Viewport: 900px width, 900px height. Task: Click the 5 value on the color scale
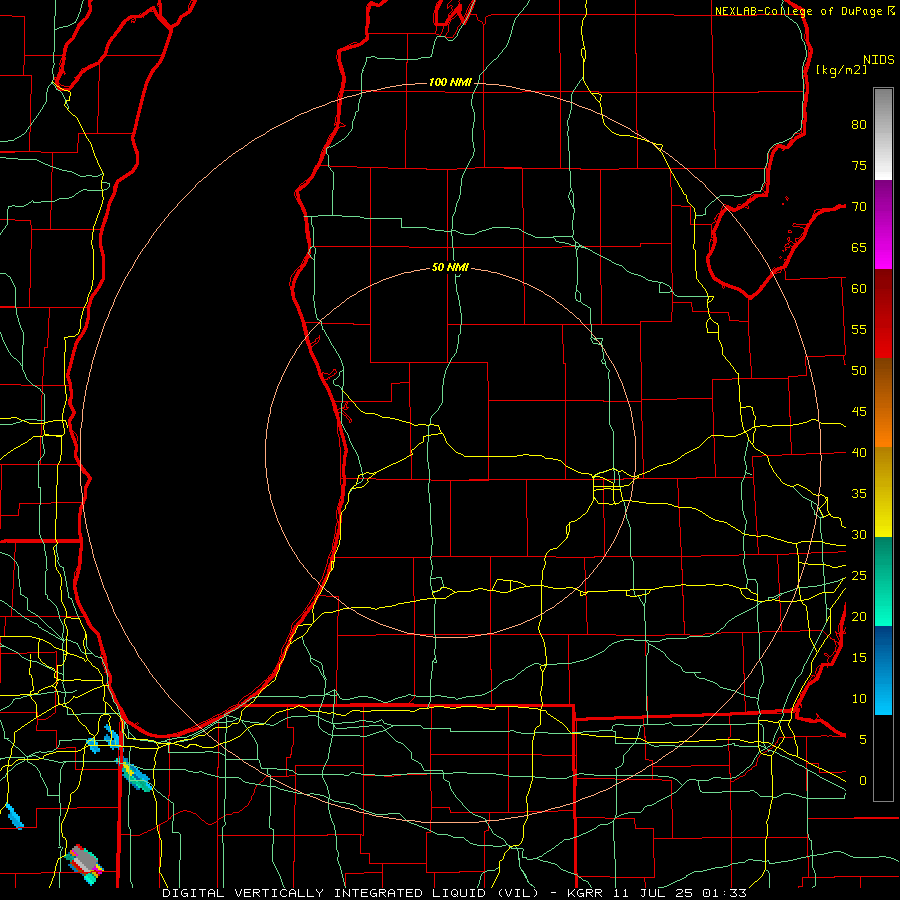(863, 740)
